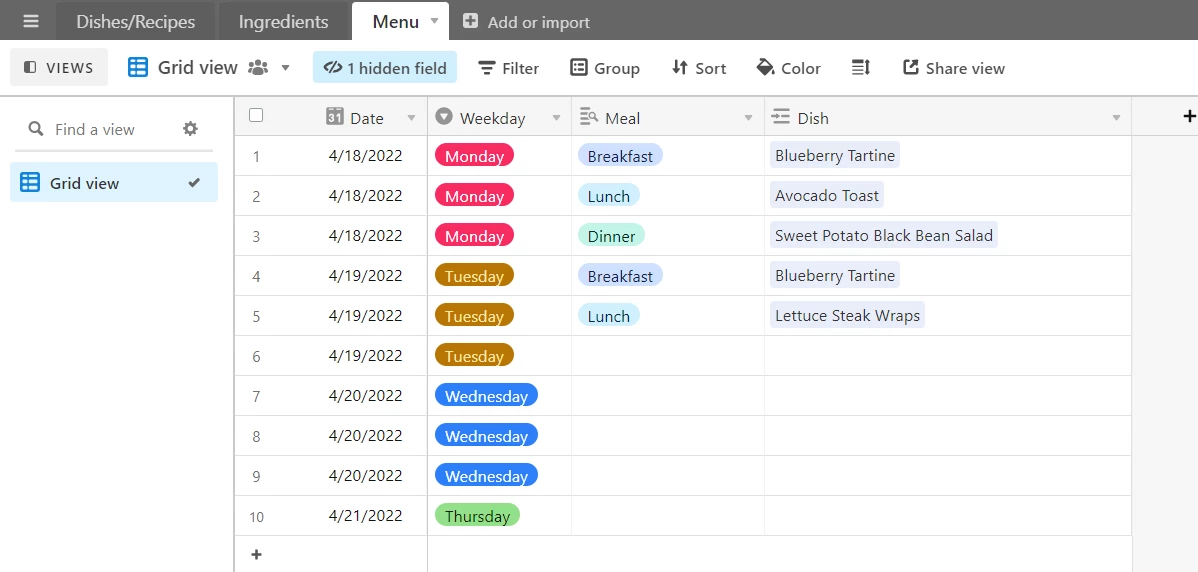Click the Lunch tag in row 5
Image resolution: width=1198 pixels, height=572 pixels.
609,315
